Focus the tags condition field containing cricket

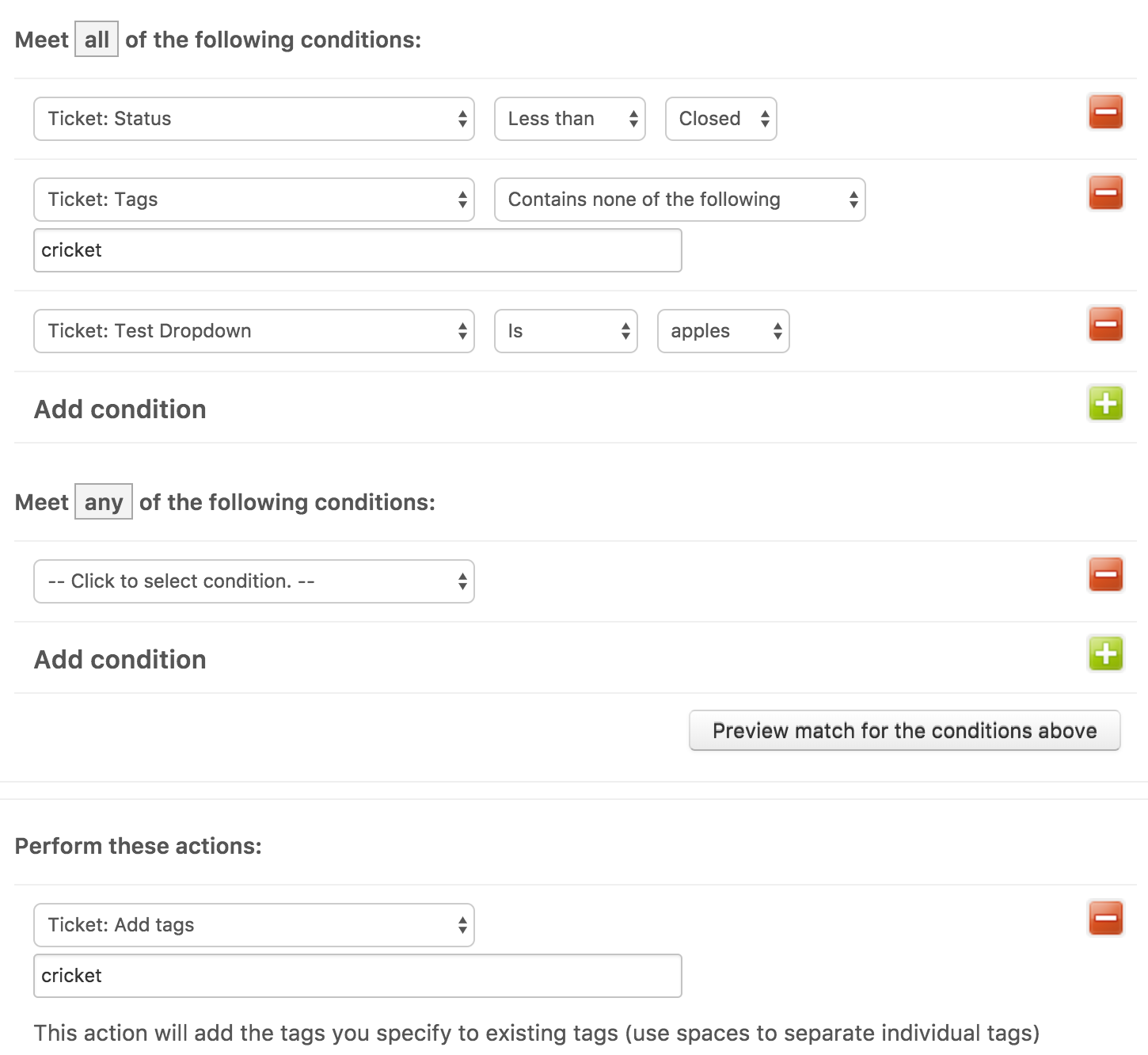pyautogui.click(x=357, y=250)
